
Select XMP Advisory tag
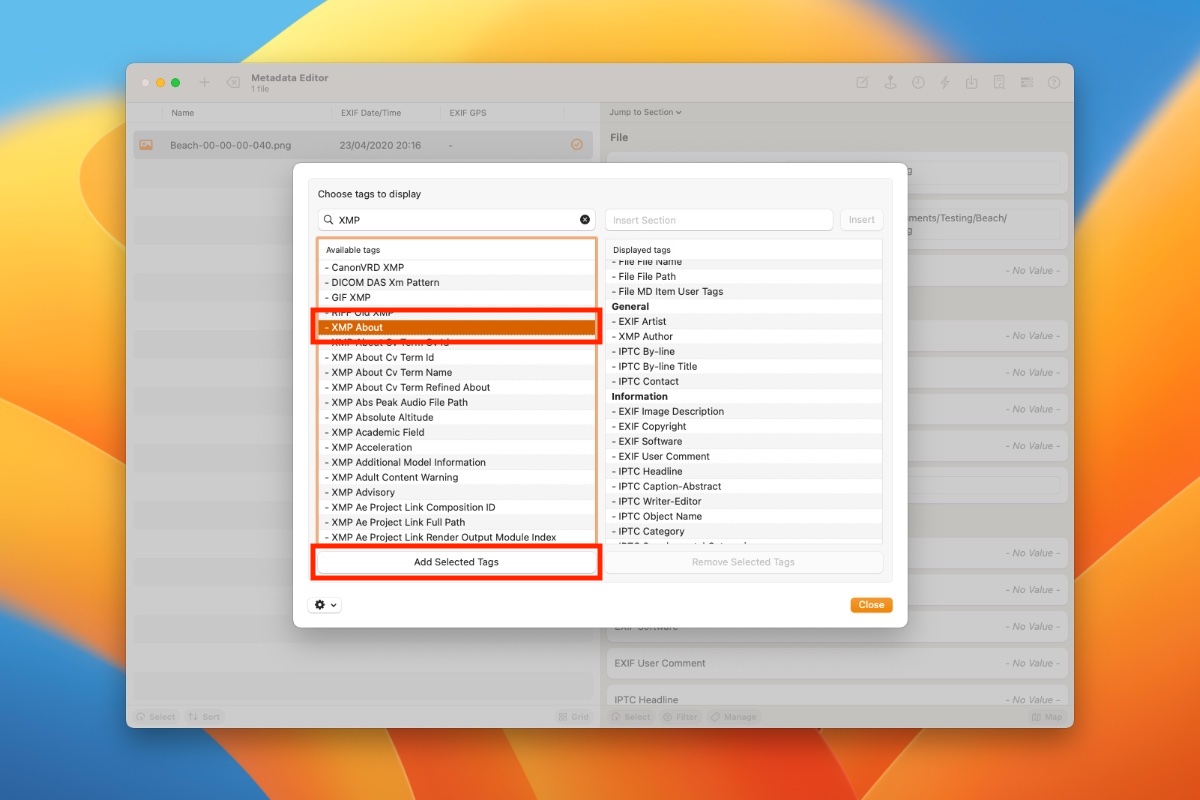click(x=457, y=492)
